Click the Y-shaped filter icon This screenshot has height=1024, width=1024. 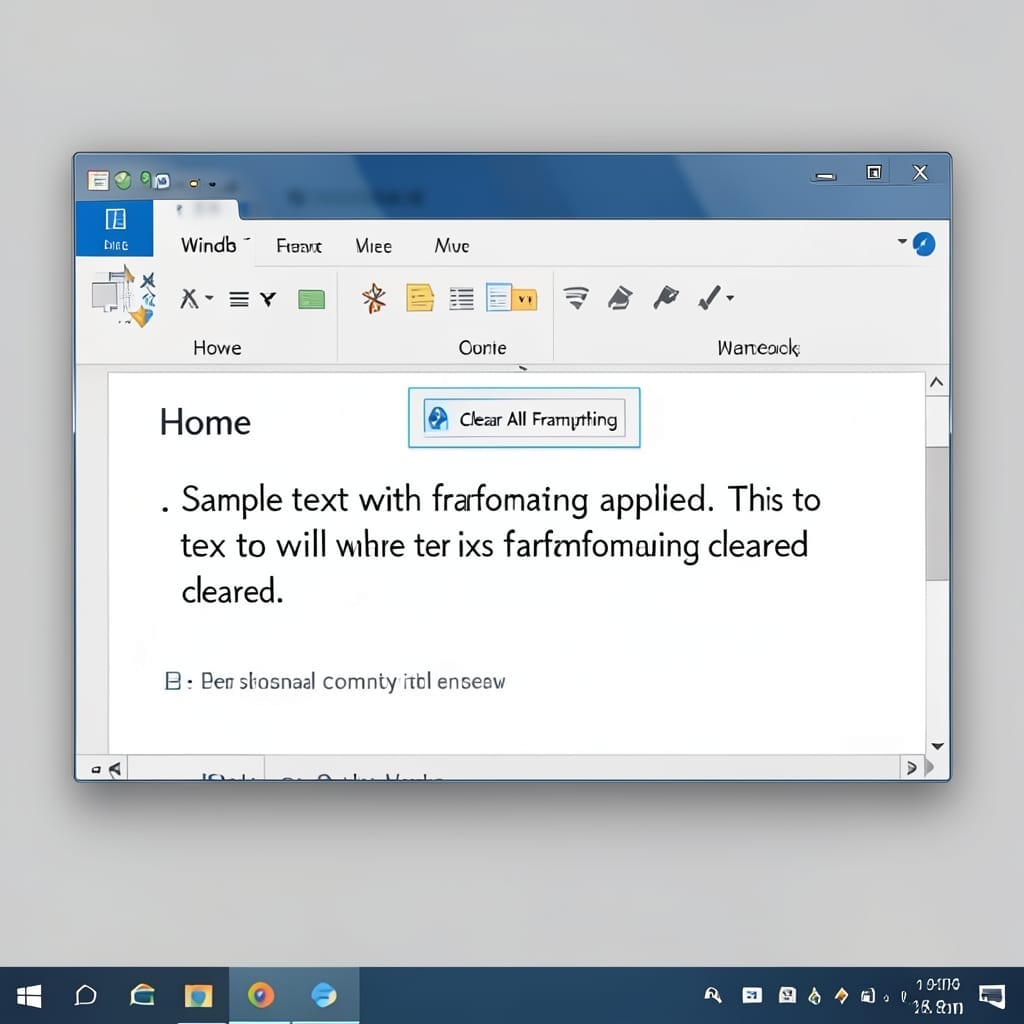click(268, 299)
